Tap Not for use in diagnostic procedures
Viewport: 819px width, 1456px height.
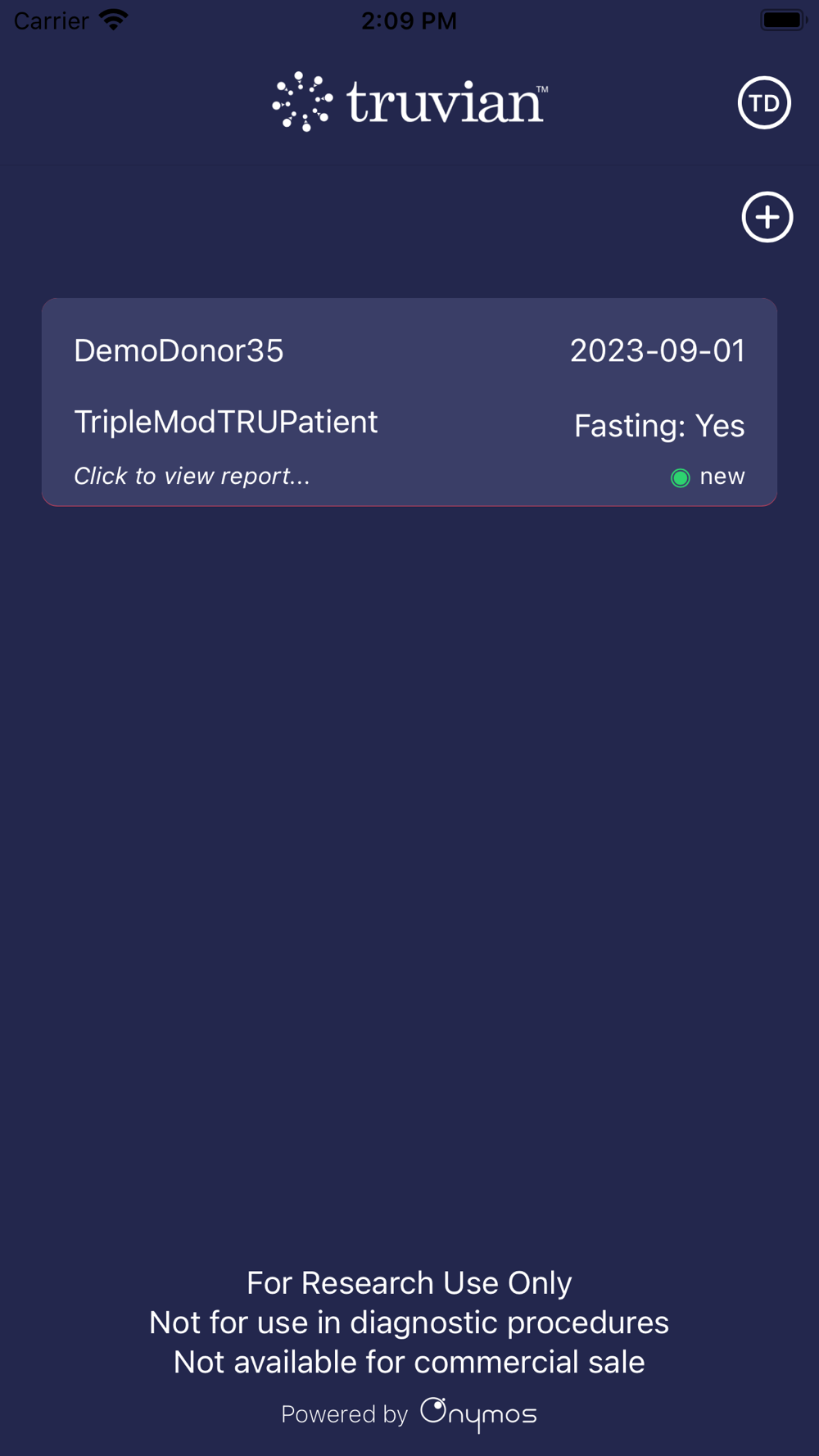(409, 1323)
